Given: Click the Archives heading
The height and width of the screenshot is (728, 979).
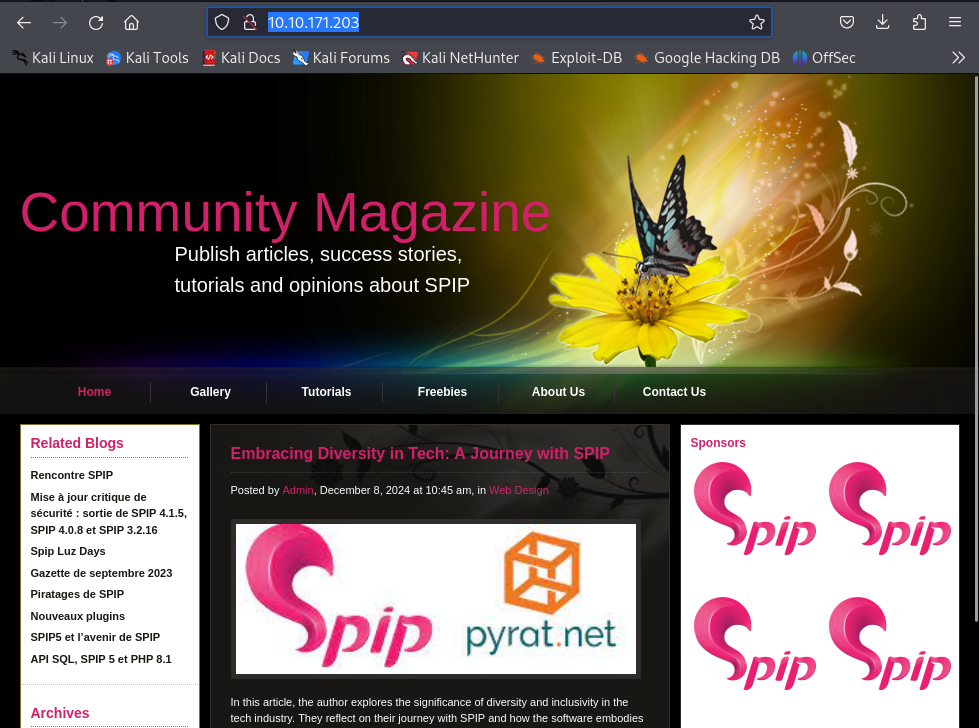Looking at the screenshot, I should pos(60,713).
